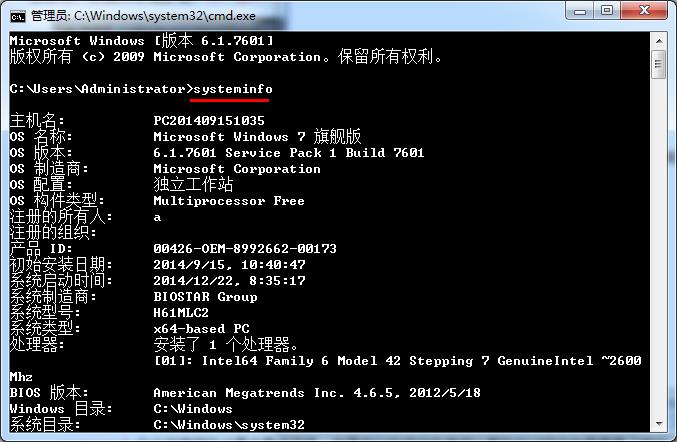The width and height of the screenshot is (677, 442).
Task: Maximize the cmd.exe window
Action: (607, 11)
